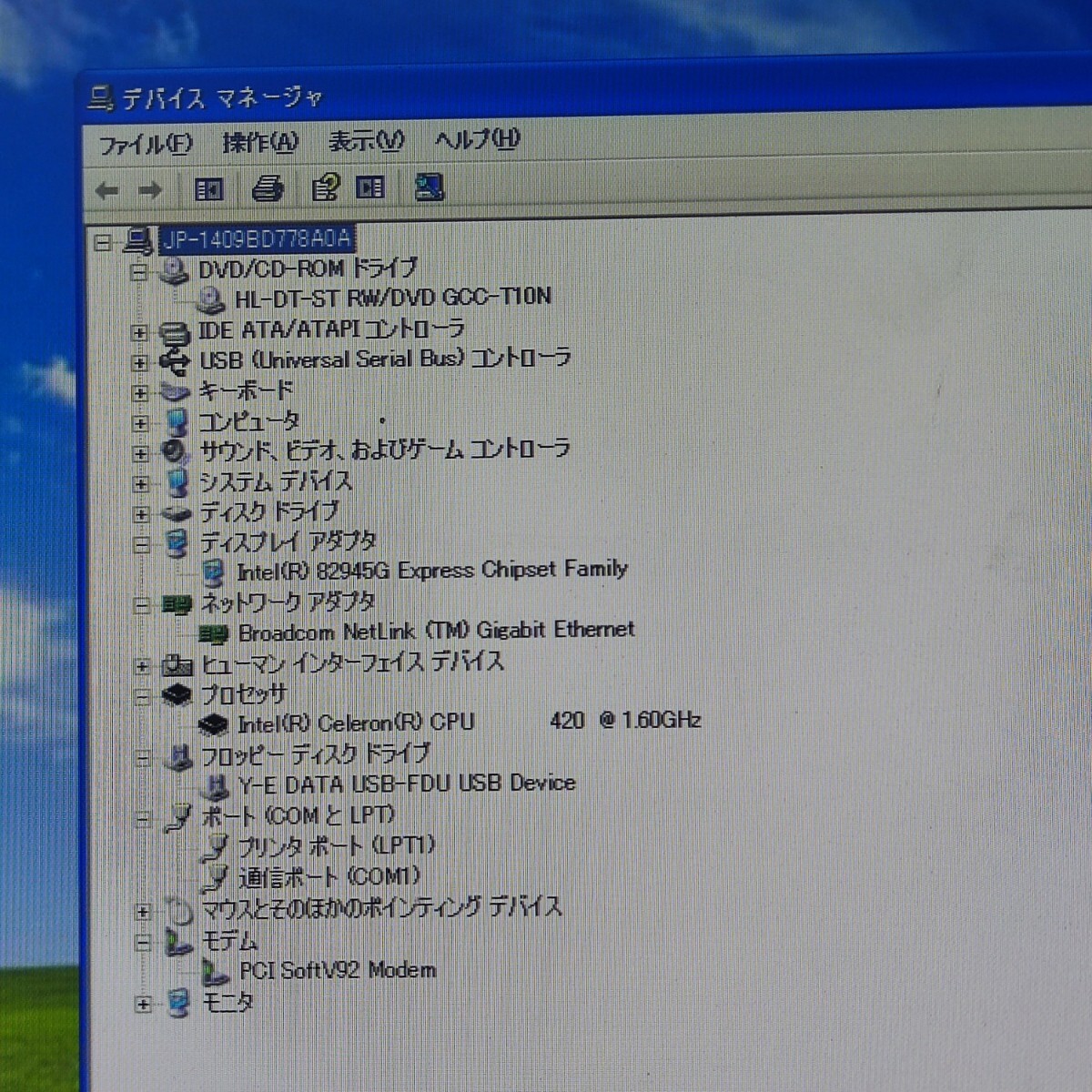
Task: Click the floppy drive category icon
Action: pos(180,757)
